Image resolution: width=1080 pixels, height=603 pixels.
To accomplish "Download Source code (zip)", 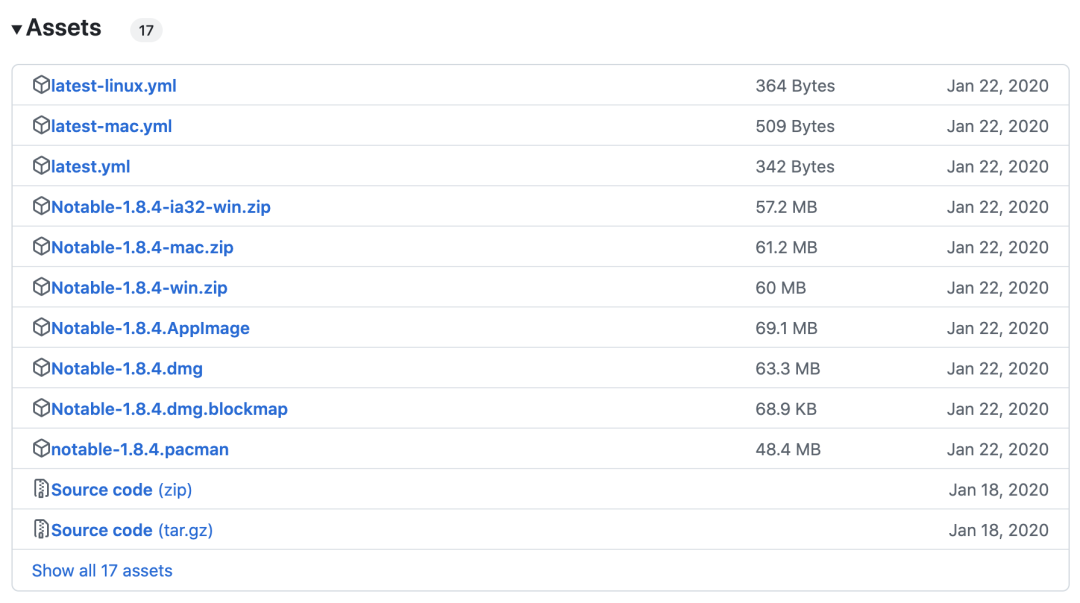I will pyautogui.click(x=121, y=490).
